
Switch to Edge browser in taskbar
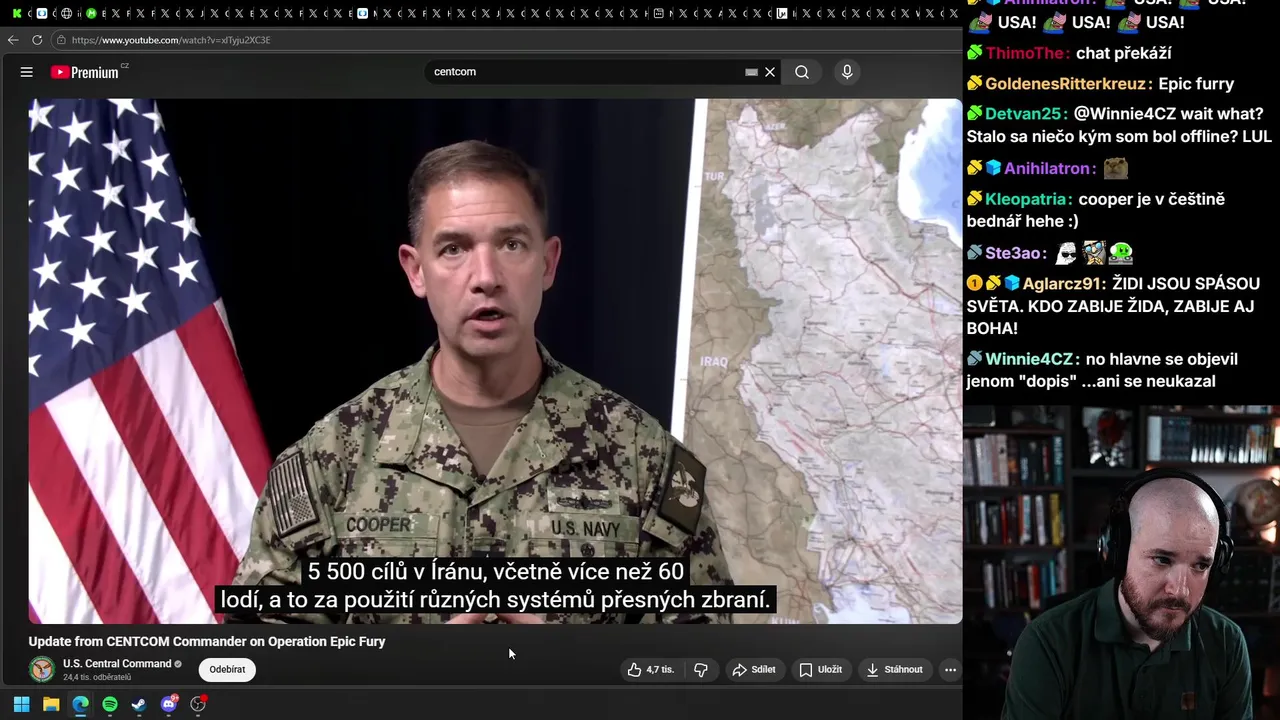coord(80,704)
